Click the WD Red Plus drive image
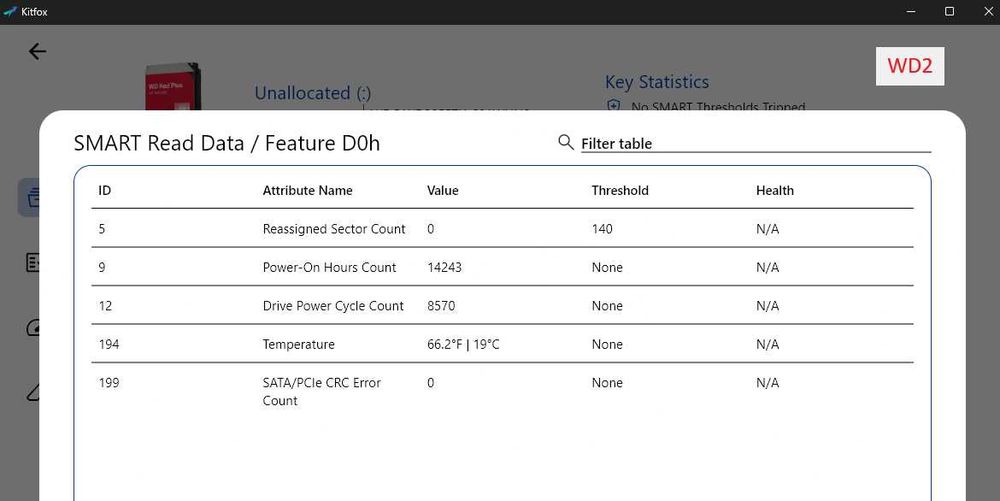1000x501 pixels. [173, 87]
